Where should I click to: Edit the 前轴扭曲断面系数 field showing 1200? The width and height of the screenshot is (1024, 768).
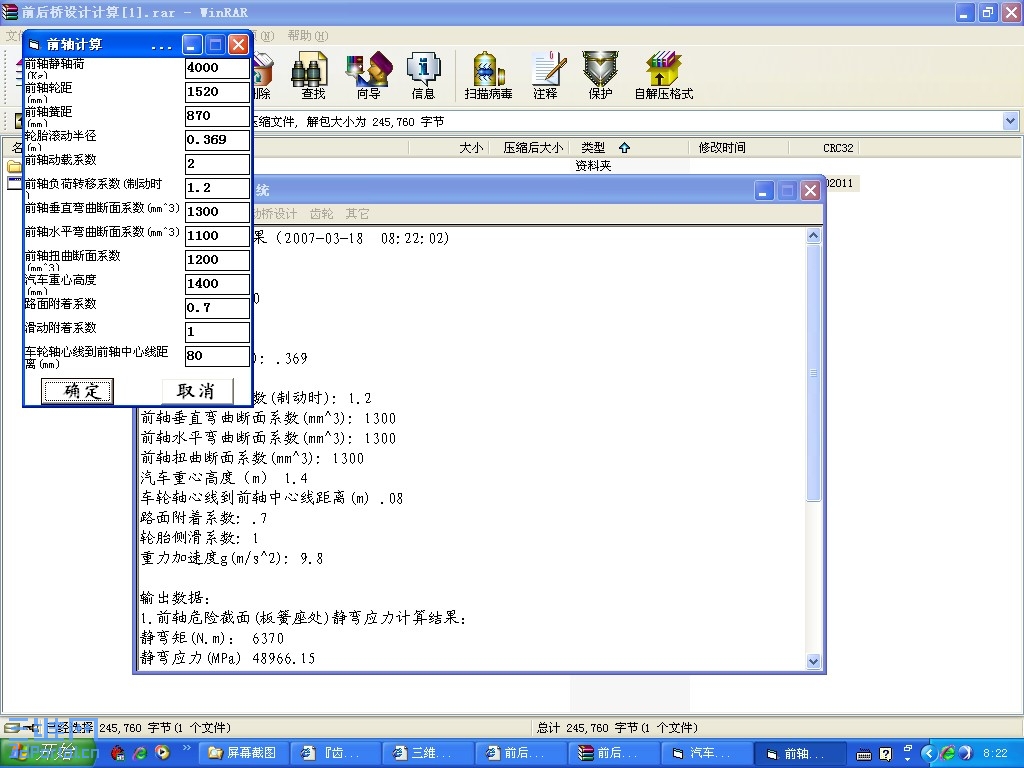pyautogui.click(x=217, y=259)
